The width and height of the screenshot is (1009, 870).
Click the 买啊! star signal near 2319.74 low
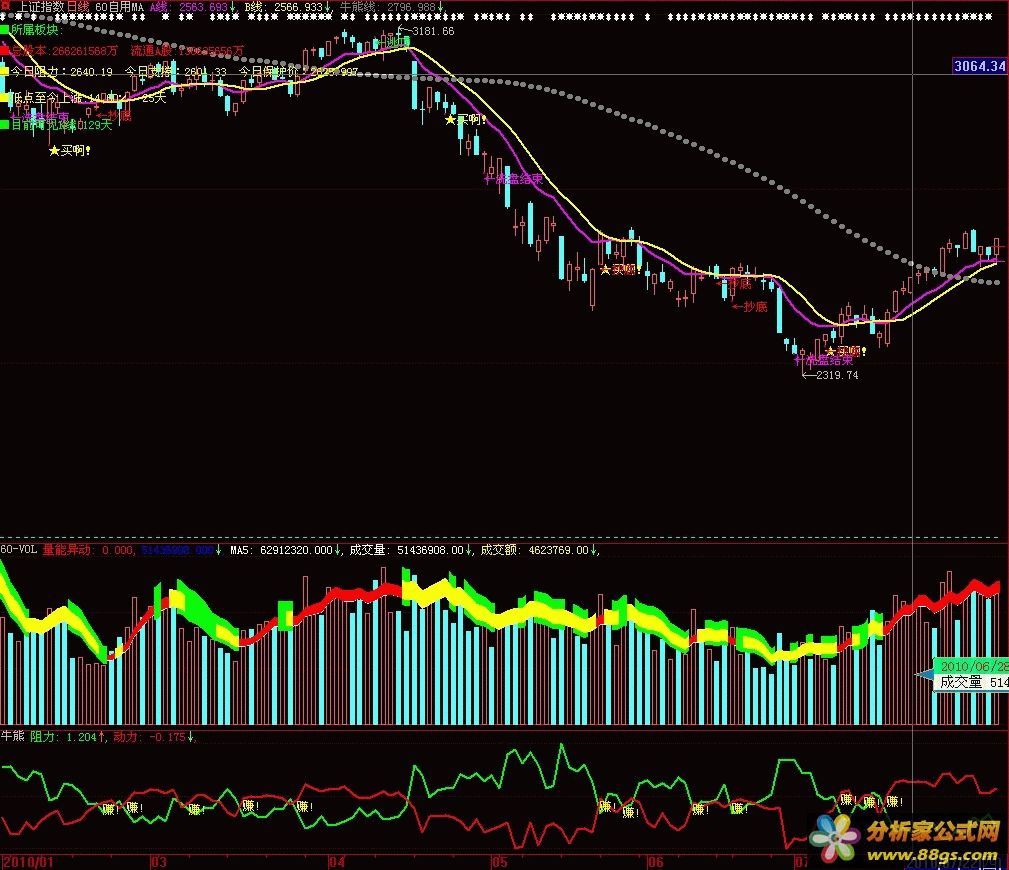846,351
